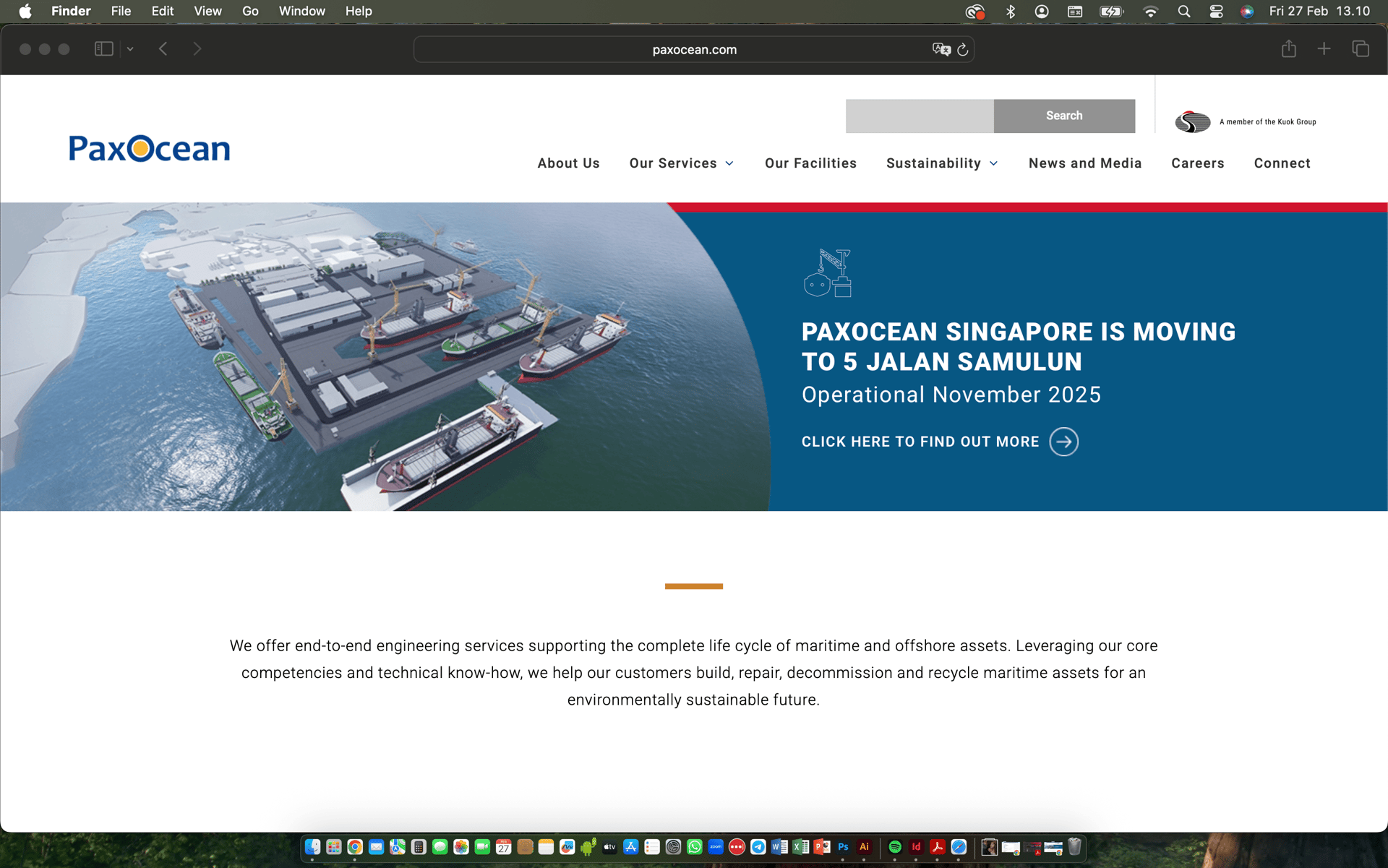Go back with the Safari back arrow
This screenshot has height=868, width=1388.
pos(163,49)
